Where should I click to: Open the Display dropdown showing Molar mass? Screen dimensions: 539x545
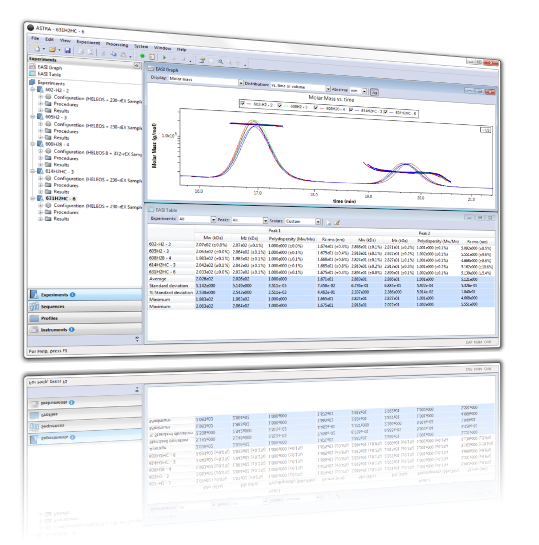(x=206, y=81)
